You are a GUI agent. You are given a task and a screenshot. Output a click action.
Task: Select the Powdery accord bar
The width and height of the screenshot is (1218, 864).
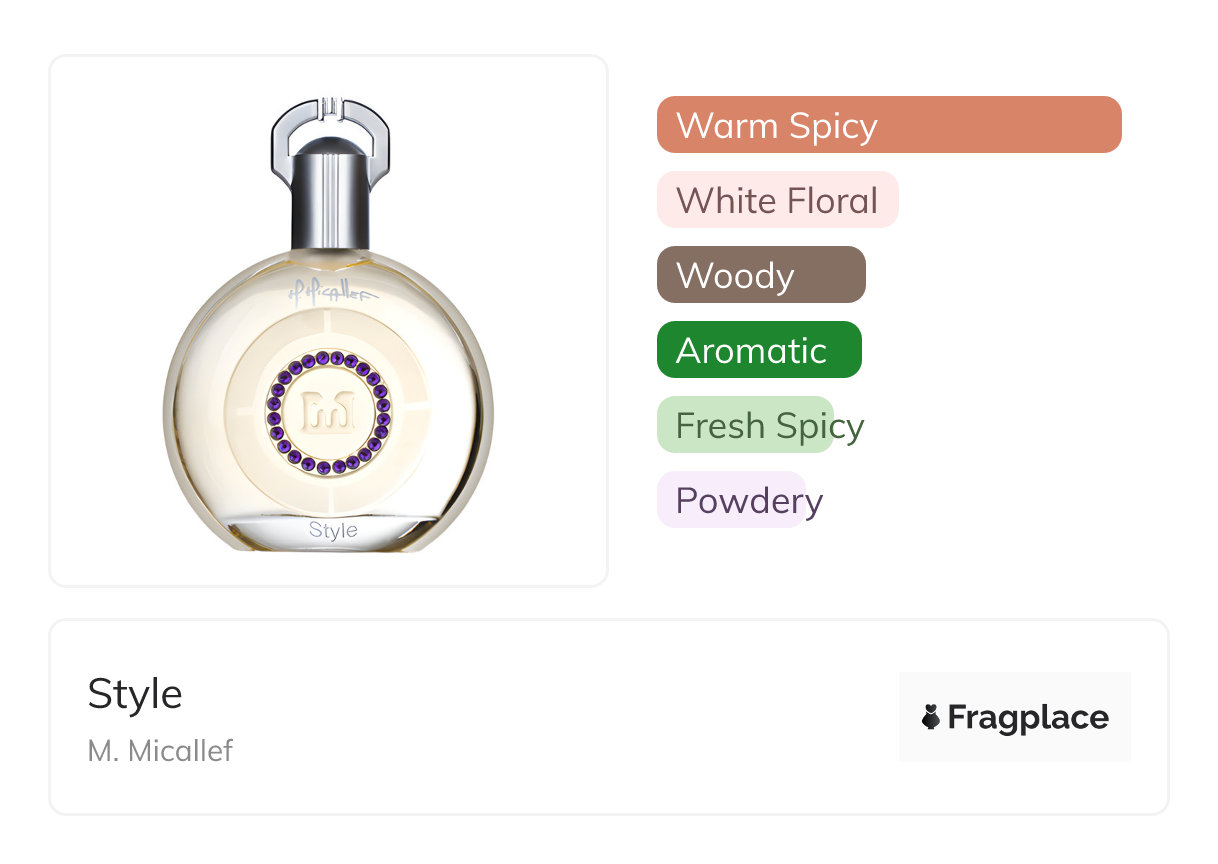coord(731,500)
